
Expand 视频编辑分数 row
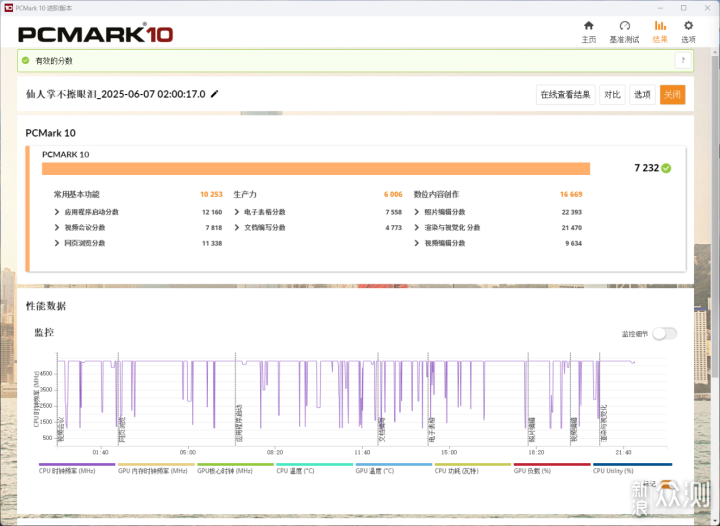(417, 243)
